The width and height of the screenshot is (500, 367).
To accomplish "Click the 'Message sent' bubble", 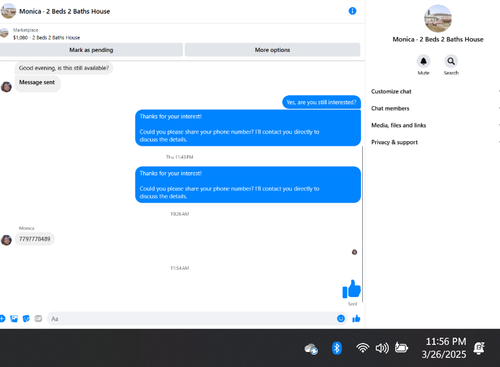I will (x=37, y=83).
